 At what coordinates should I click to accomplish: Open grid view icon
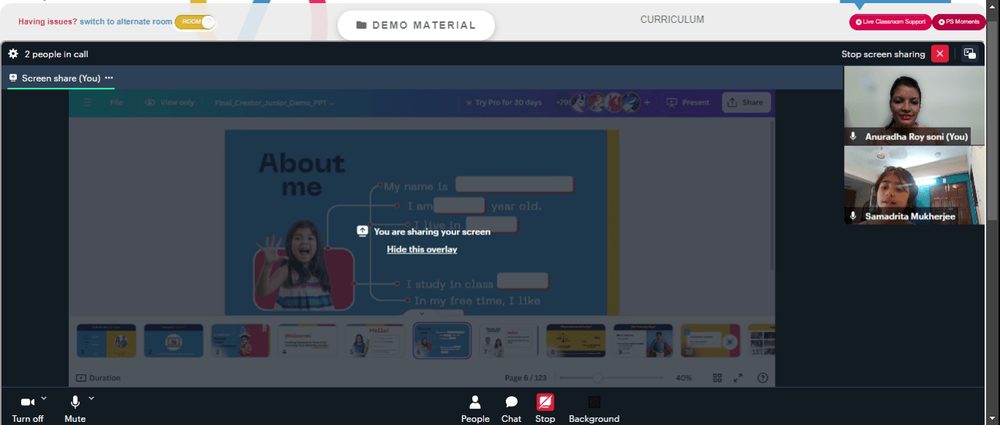(717, 378)
